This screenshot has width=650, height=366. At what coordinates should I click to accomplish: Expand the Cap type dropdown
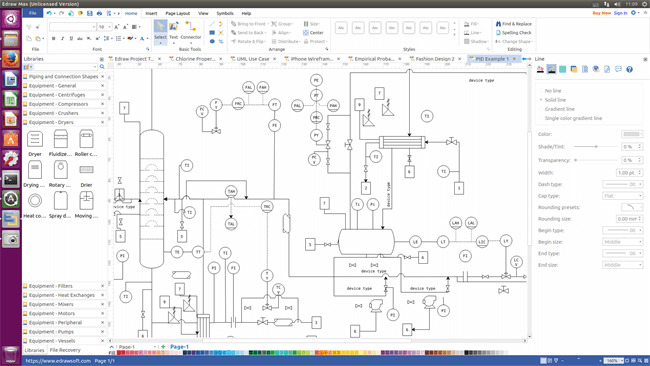tap(622, 196)
